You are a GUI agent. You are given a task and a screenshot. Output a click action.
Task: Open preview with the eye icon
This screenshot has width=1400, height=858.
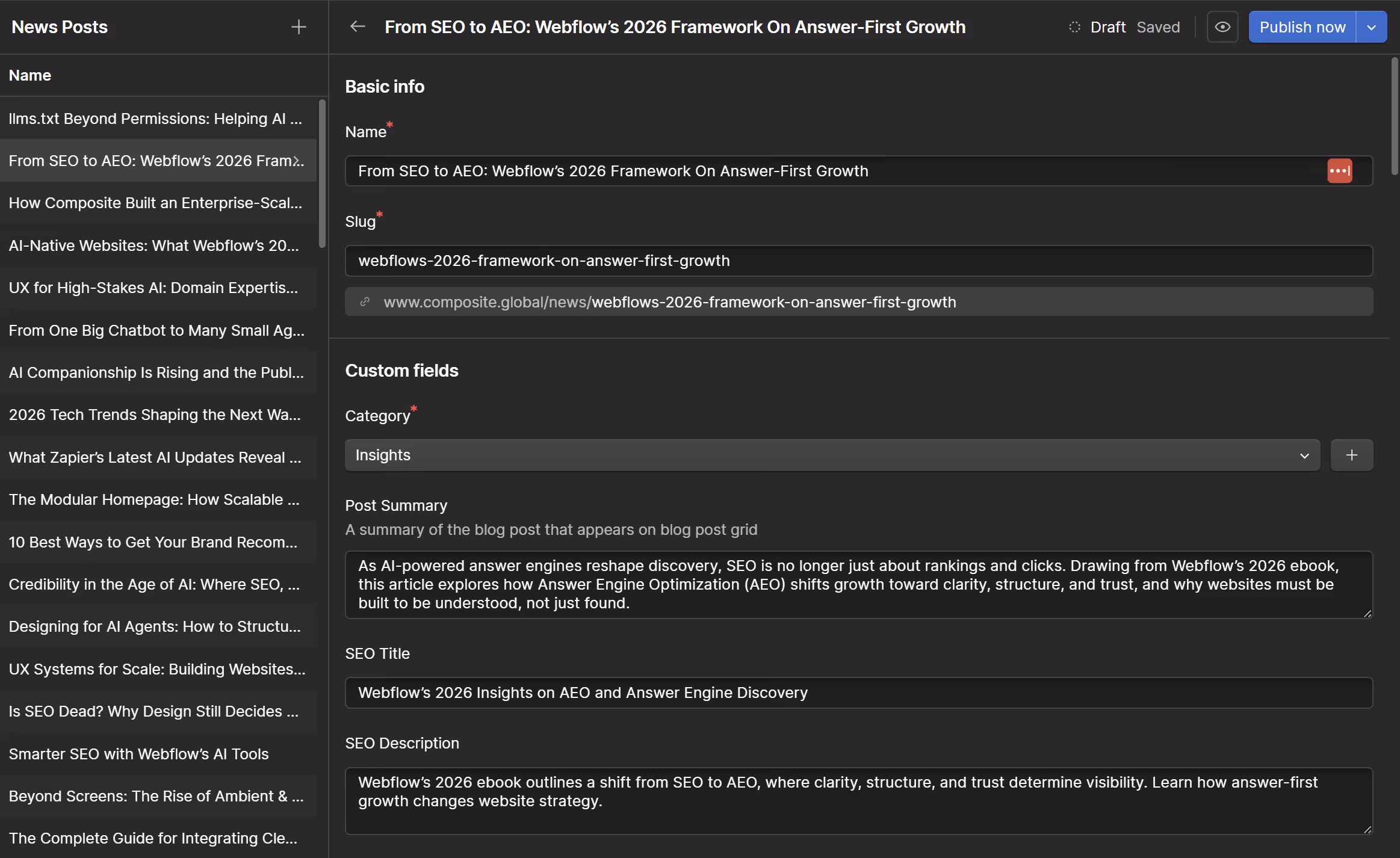(x=1222, y=27)
